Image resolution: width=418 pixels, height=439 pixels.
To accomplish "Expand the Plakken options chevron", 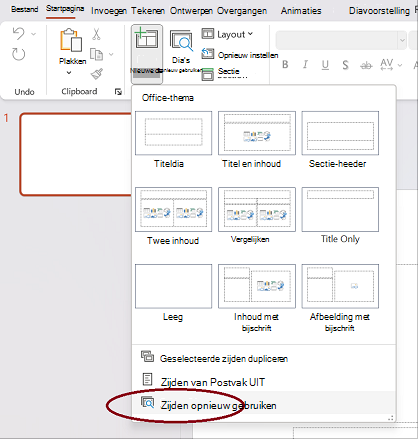I will (69, 73).
